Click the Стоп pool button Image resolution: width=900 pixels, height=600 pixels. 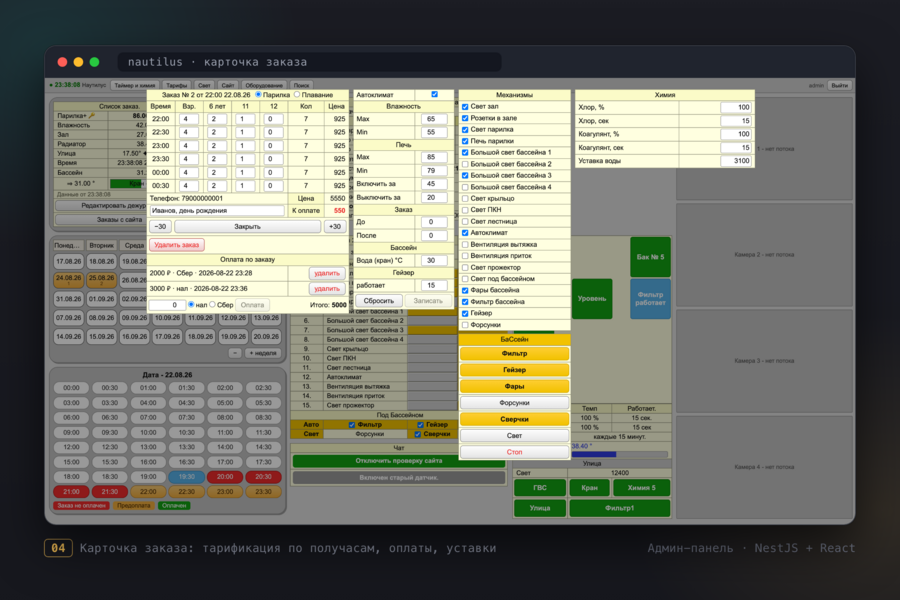click(514, 452)
